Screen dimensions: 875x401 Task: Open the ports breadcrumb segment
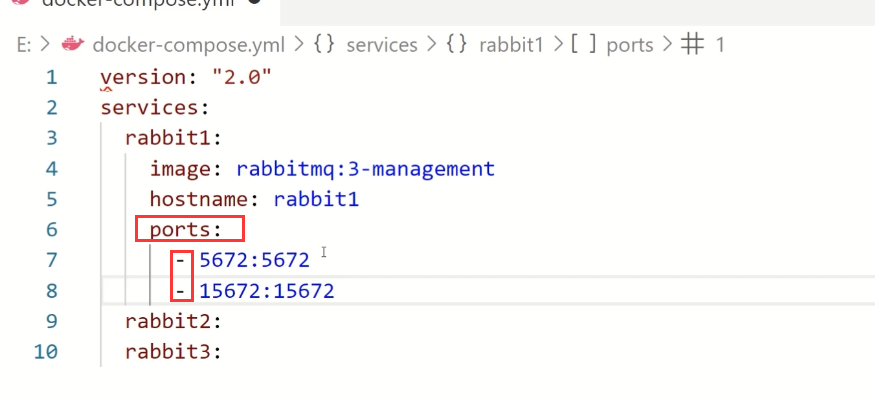[629, 46]
